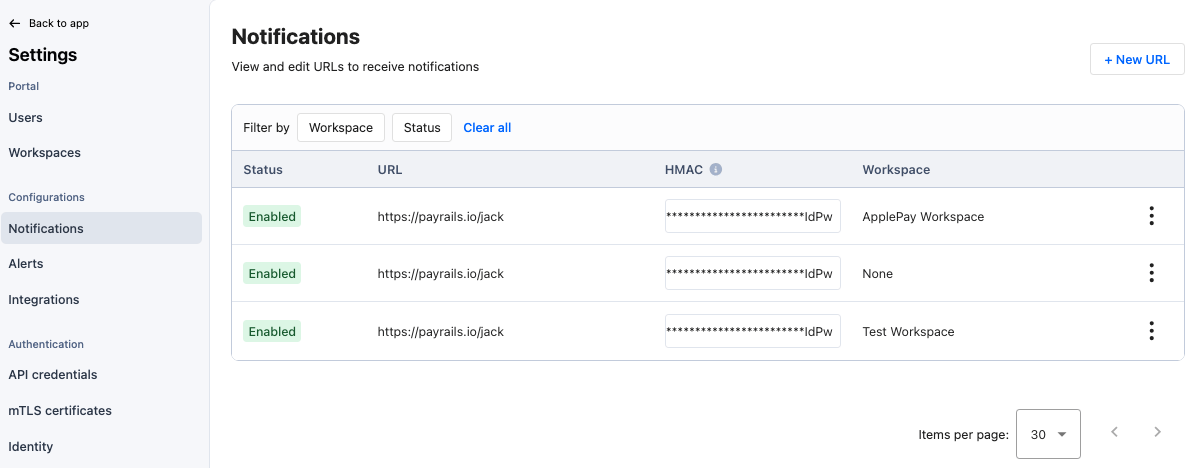Click HMAC field in ApplePay Workspace row

coord(753,216)
